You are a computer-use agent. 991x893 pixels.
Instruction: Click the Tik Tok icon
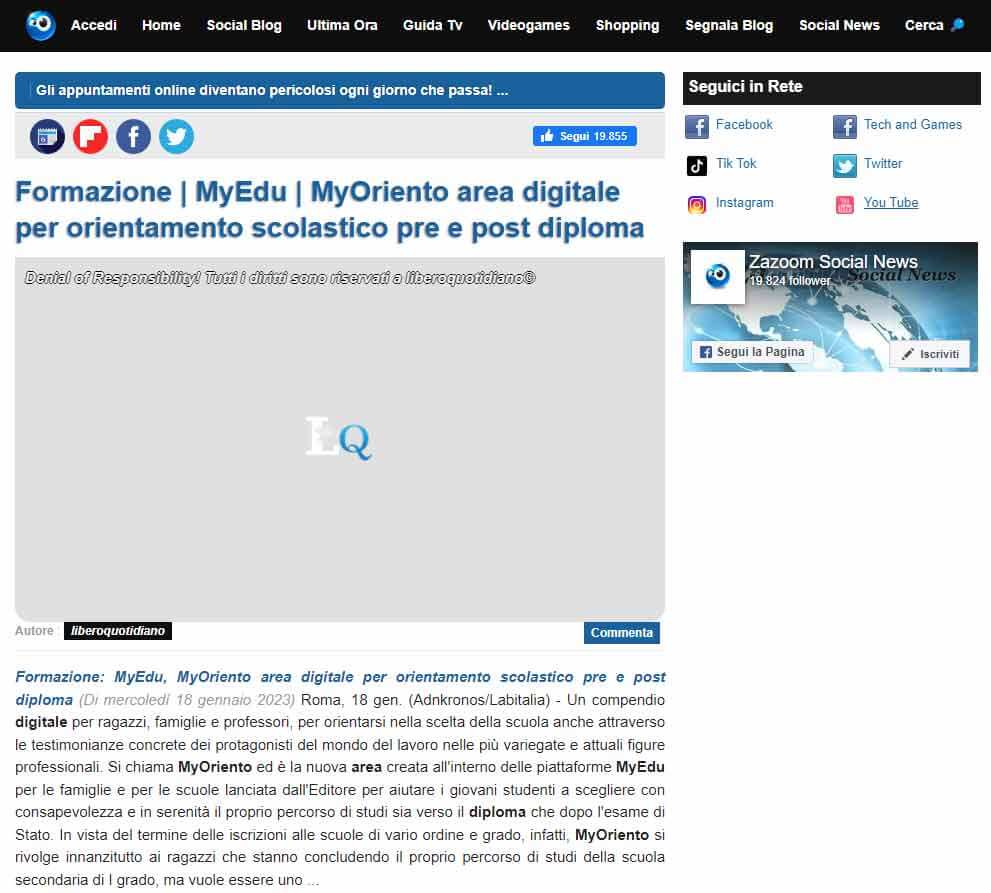[696, 166]
